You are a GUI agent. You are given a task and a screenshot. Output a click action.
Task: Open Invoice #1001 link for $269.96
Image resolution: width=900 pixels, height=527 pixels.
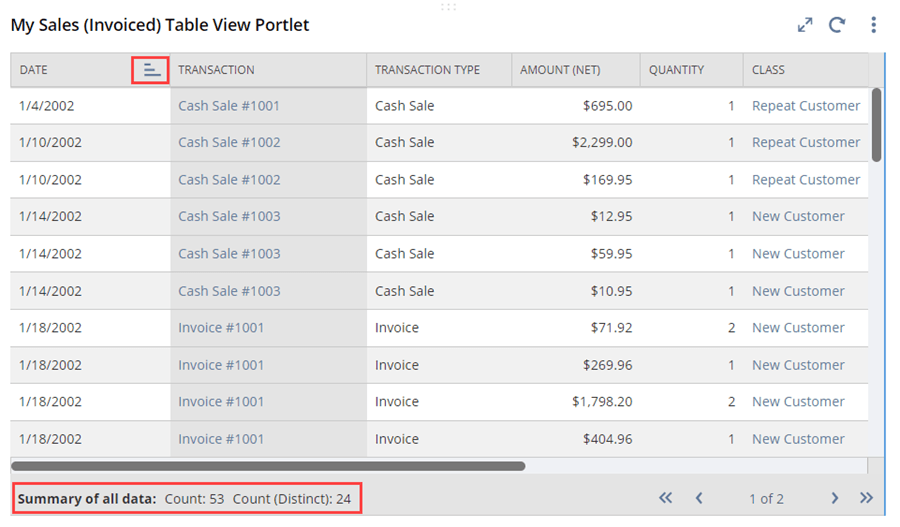click(220, 365)
